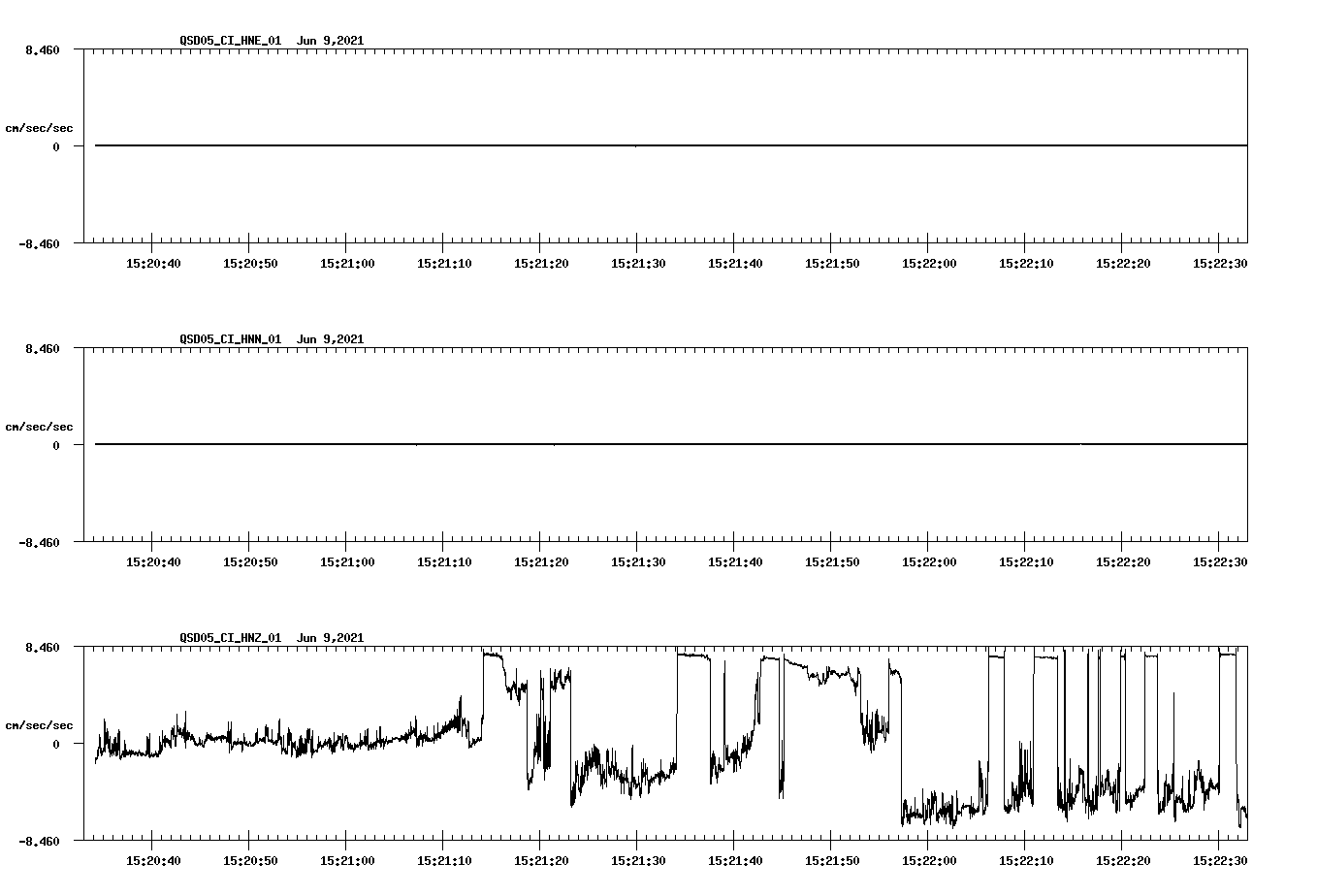Click the 0 axis value on HNN chart

coord(56,445)
